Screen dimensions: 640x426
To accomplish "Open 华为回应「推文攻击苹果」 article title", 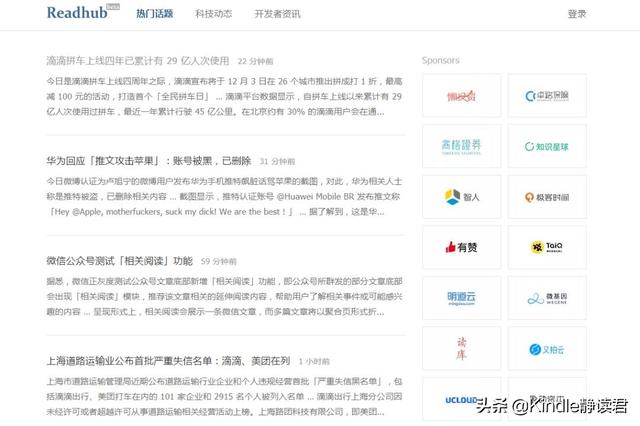I will 149,161.
